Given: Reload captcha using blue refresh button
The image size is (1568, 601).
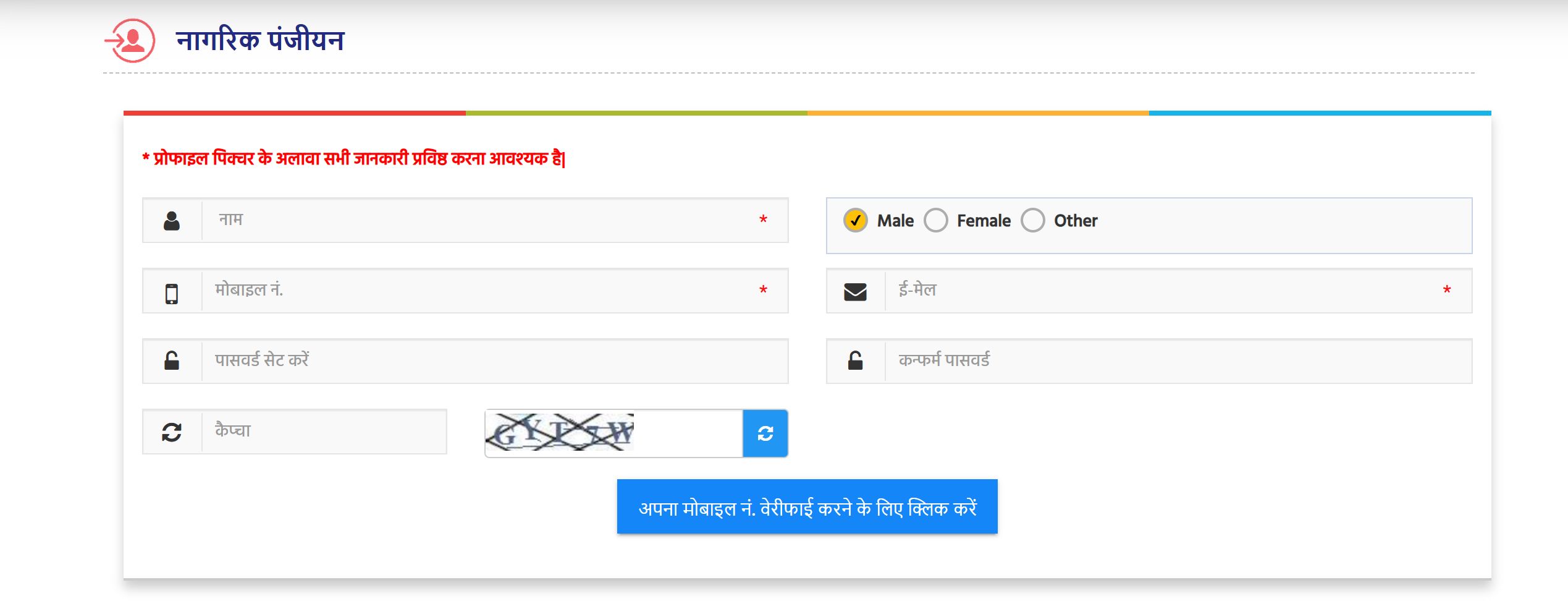Looking at the screenshot, I should [x=765, y=433].
